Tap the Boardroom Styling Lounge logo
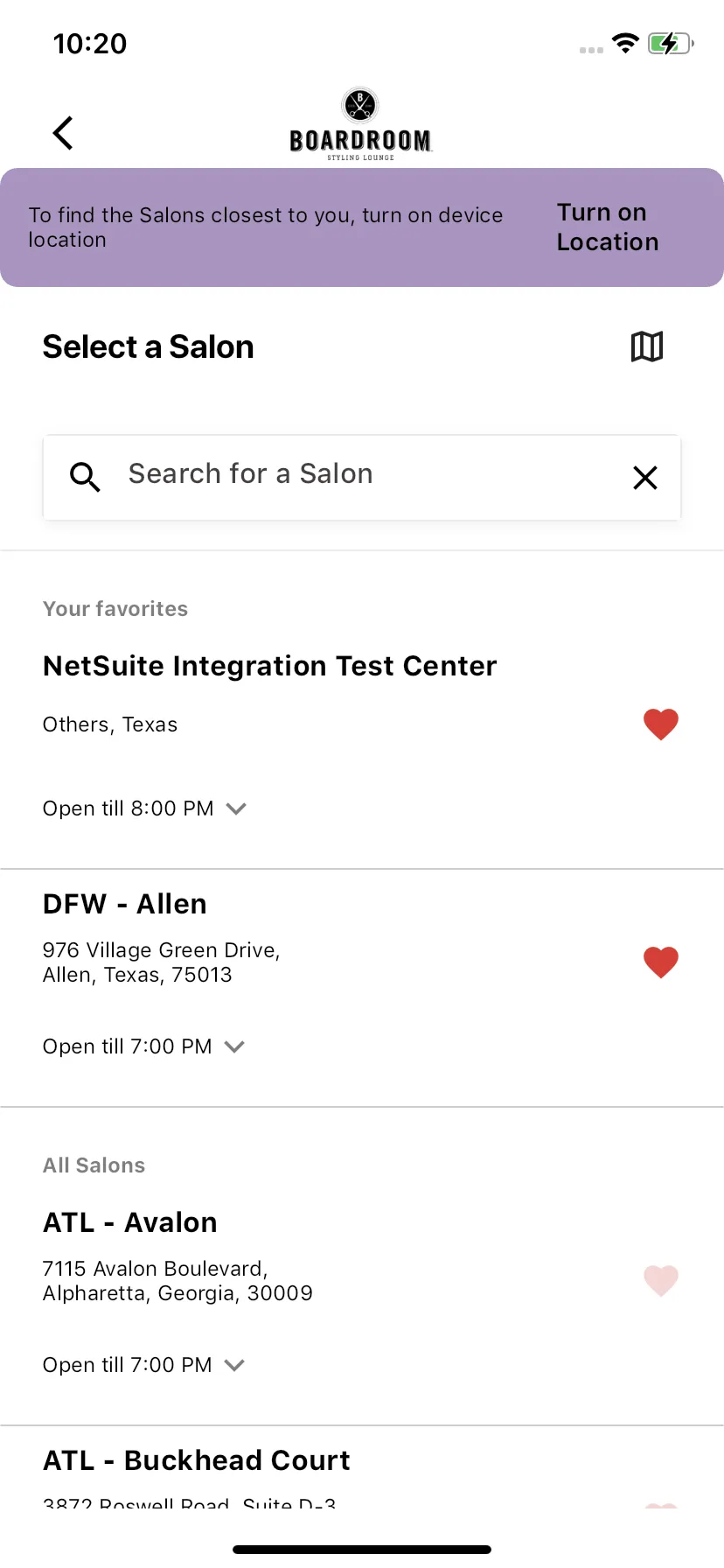The width and height of the screenshot is (724, 1568). tap(360, 124)
